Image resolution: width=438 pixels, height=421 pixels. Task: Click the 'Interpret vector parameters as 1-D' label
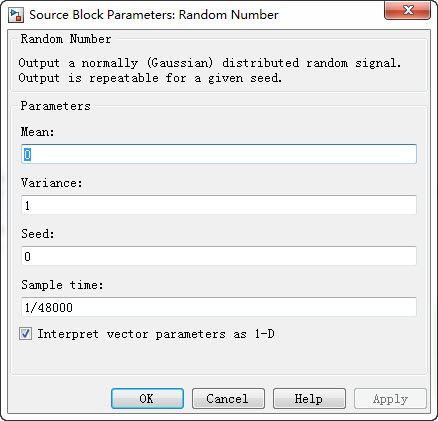(x=156, y=334)
